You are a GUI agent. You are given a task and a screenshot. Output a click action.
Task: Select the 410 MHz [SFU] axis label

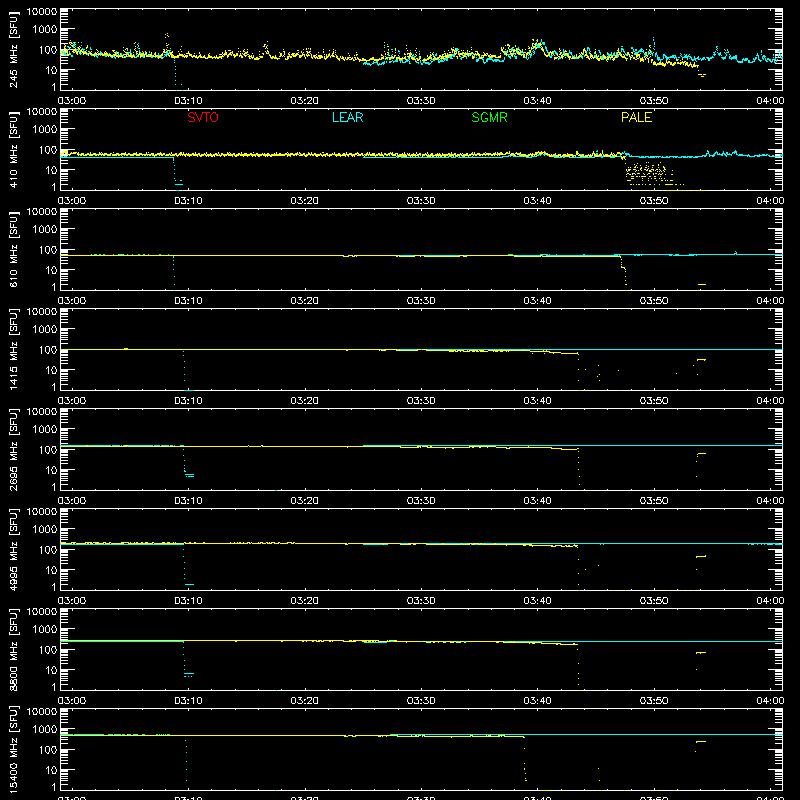point(14,149)
